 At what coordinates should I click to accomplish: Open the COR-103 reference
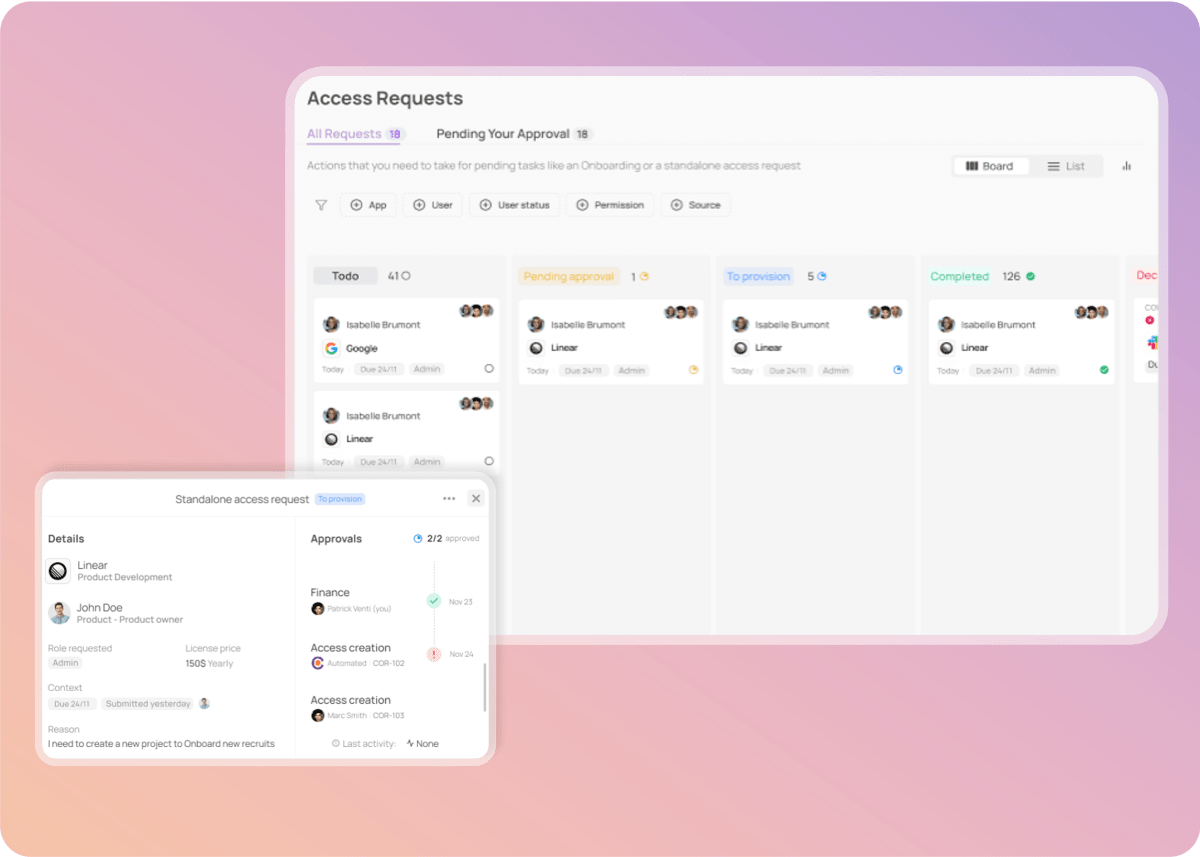pos(388,716)
